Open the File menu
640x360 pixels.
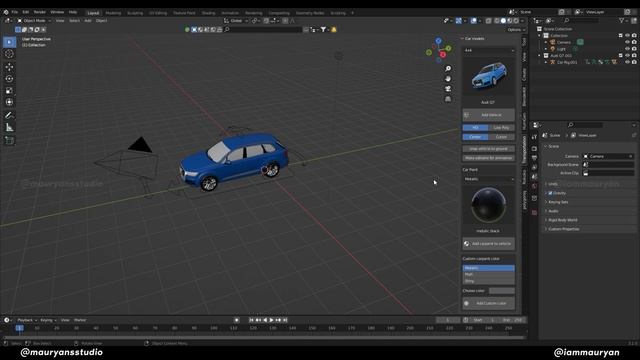tap(15, 12)
